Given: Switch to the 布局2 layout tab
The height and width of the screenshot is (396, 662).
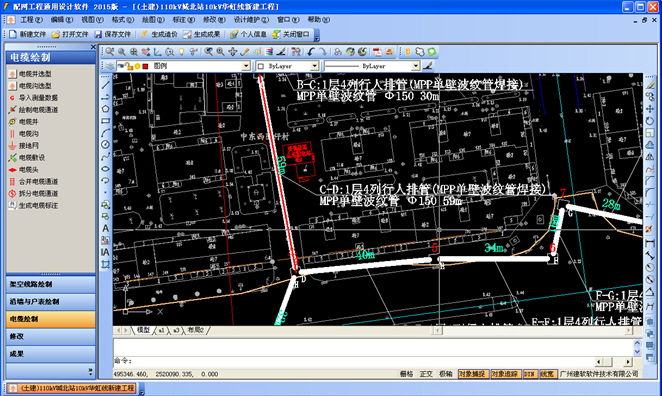Looking at the screenshot, I should (x=195, y=330).
